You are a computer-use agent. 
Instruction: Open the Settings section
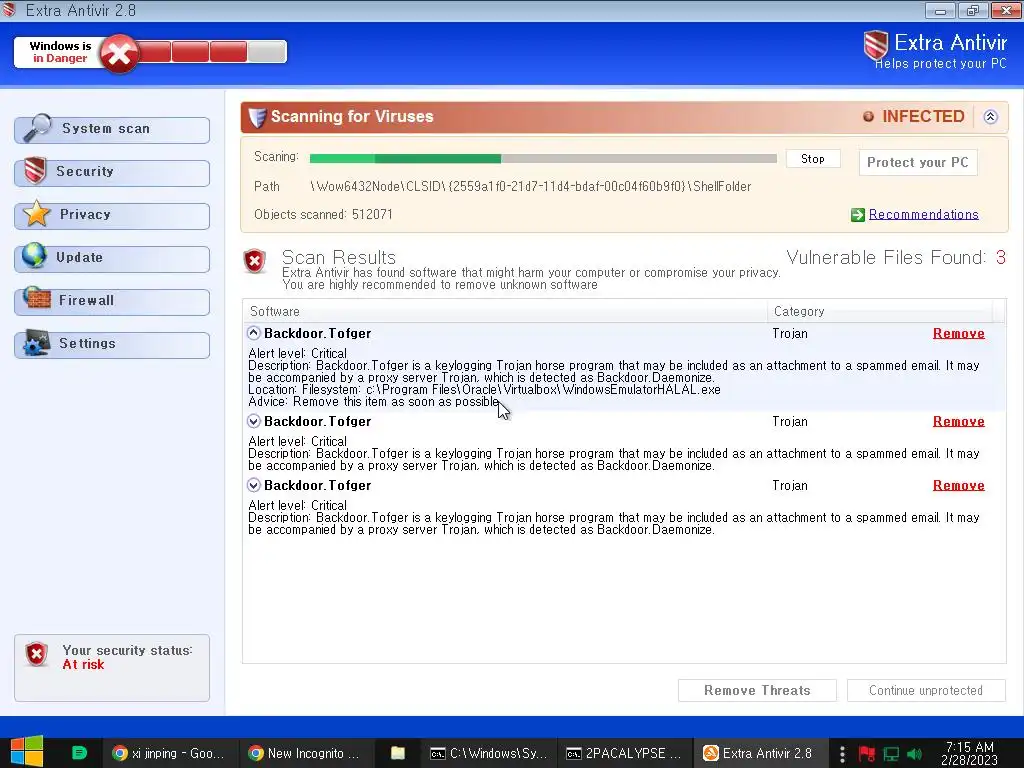112,345
